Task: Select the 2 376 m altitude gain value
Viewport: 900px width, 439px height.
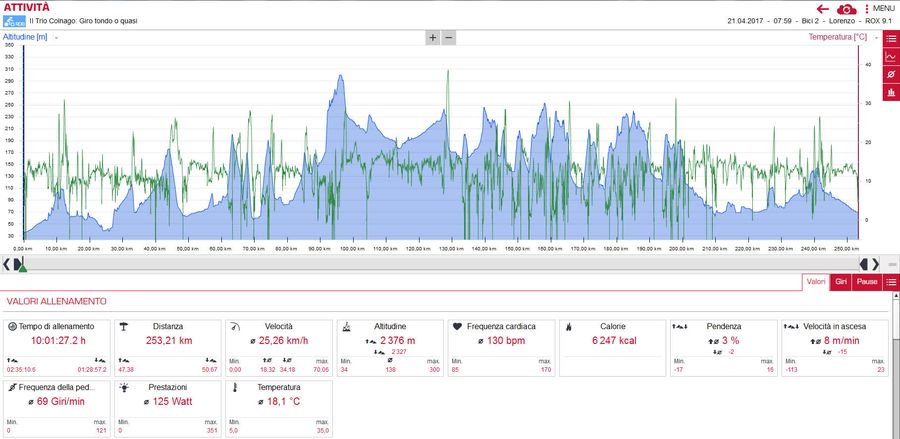Action: coord(397,341)
